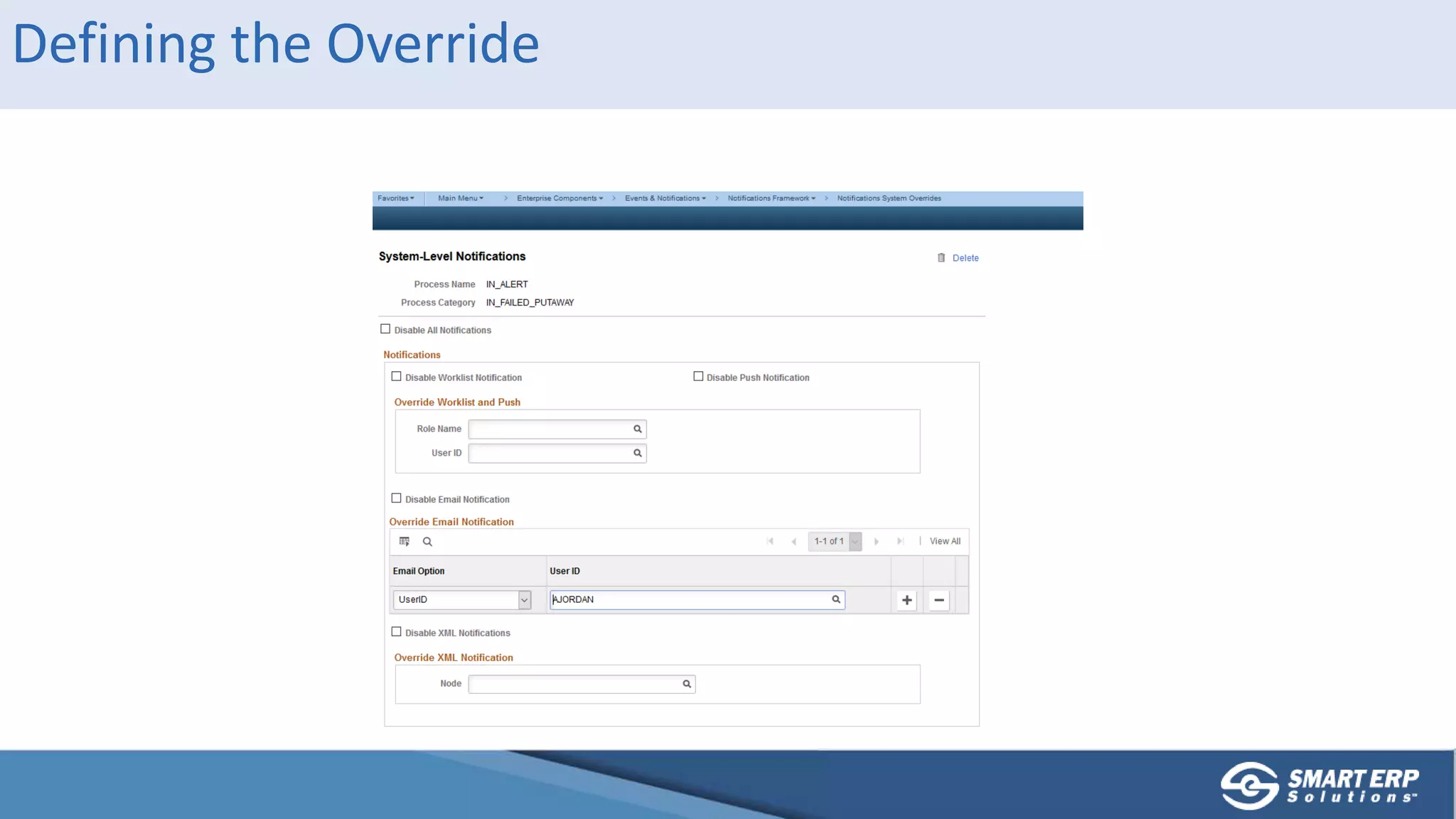The width and height of the screenshot is (1456, 819).
Task: Open Enterprise Components breadcrumb menu
Action: [x=560, y=198]
